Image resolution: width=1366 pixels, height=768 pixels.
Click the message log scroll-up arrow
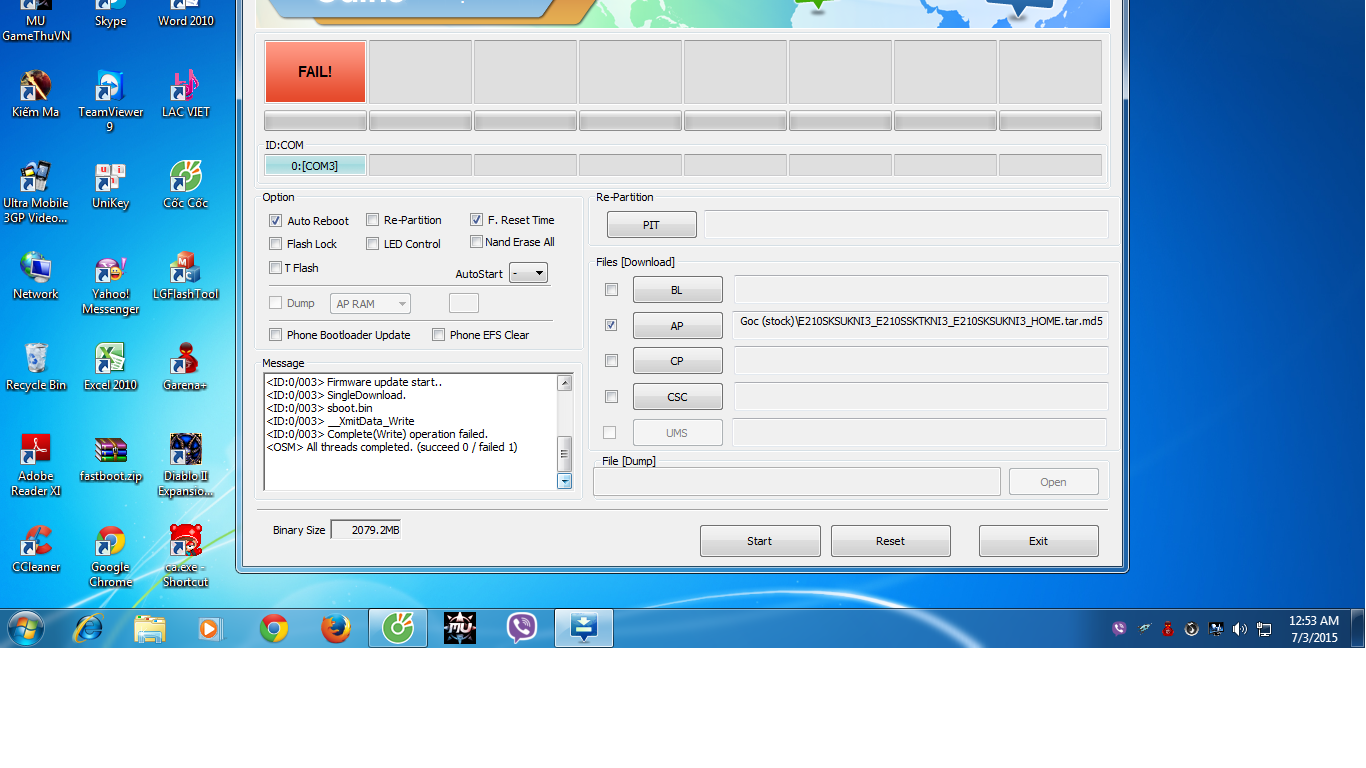[565, 383]
